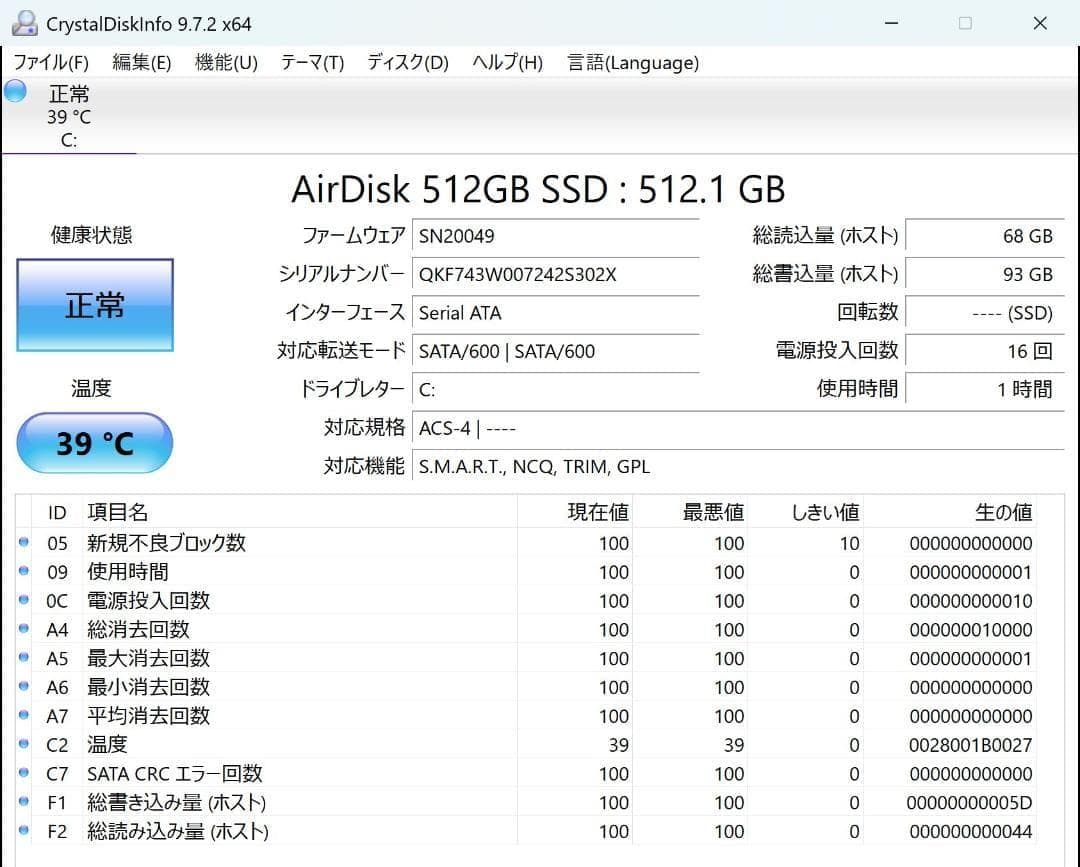Click status dot of row C2 温度
Image resolution: width=1080 pixels, height=867 pixels.
[23, 744]
